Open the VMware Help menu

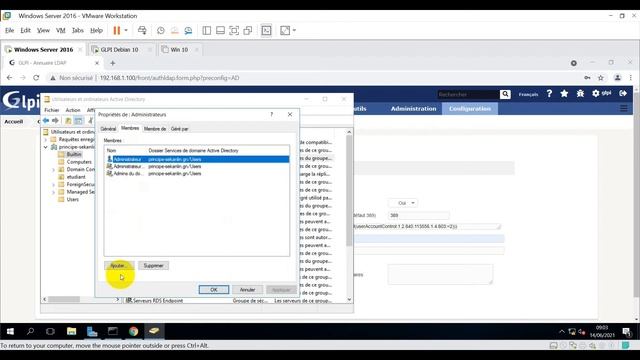tap(96, 30)
